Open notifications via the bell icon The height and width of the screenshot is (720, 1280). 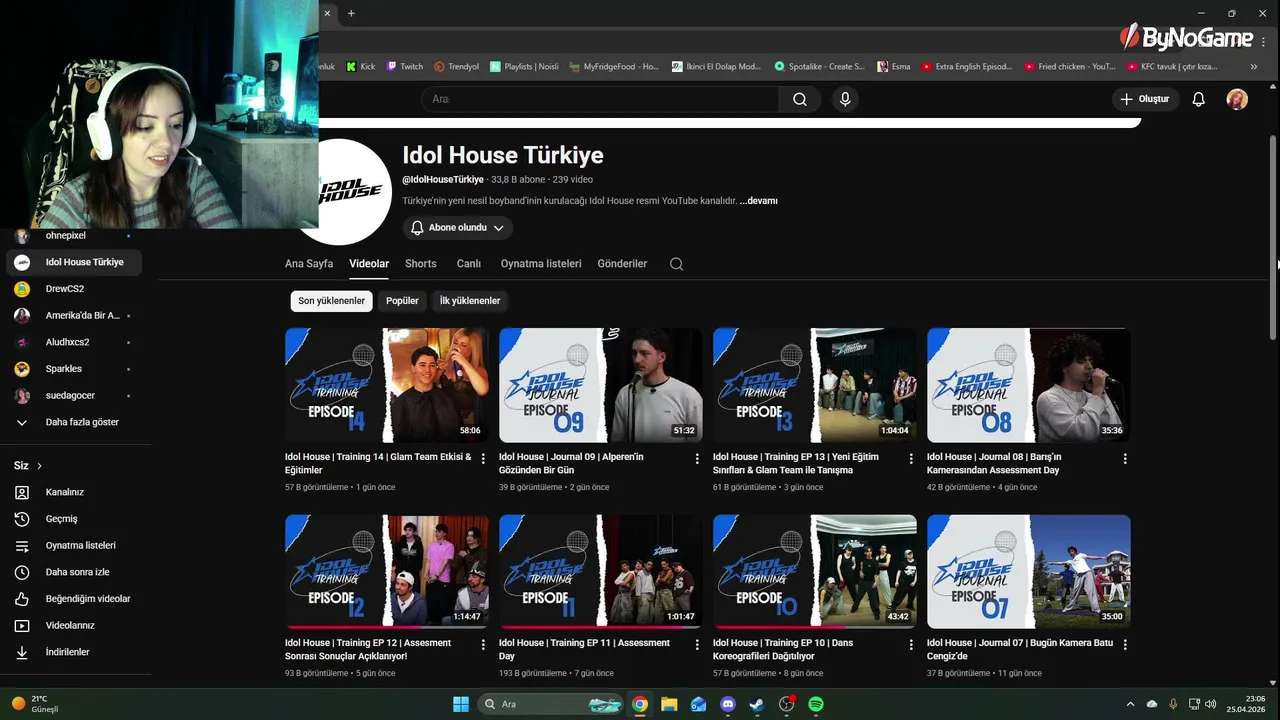(1198, 99)
